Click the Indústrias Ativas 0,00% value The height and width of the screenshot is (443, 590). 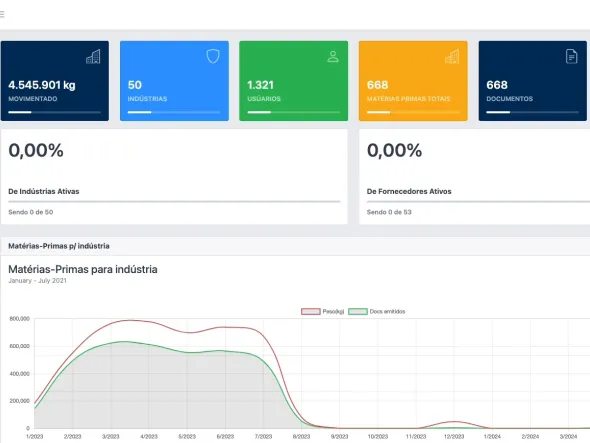pyautogui.click(x=36, y=150)
